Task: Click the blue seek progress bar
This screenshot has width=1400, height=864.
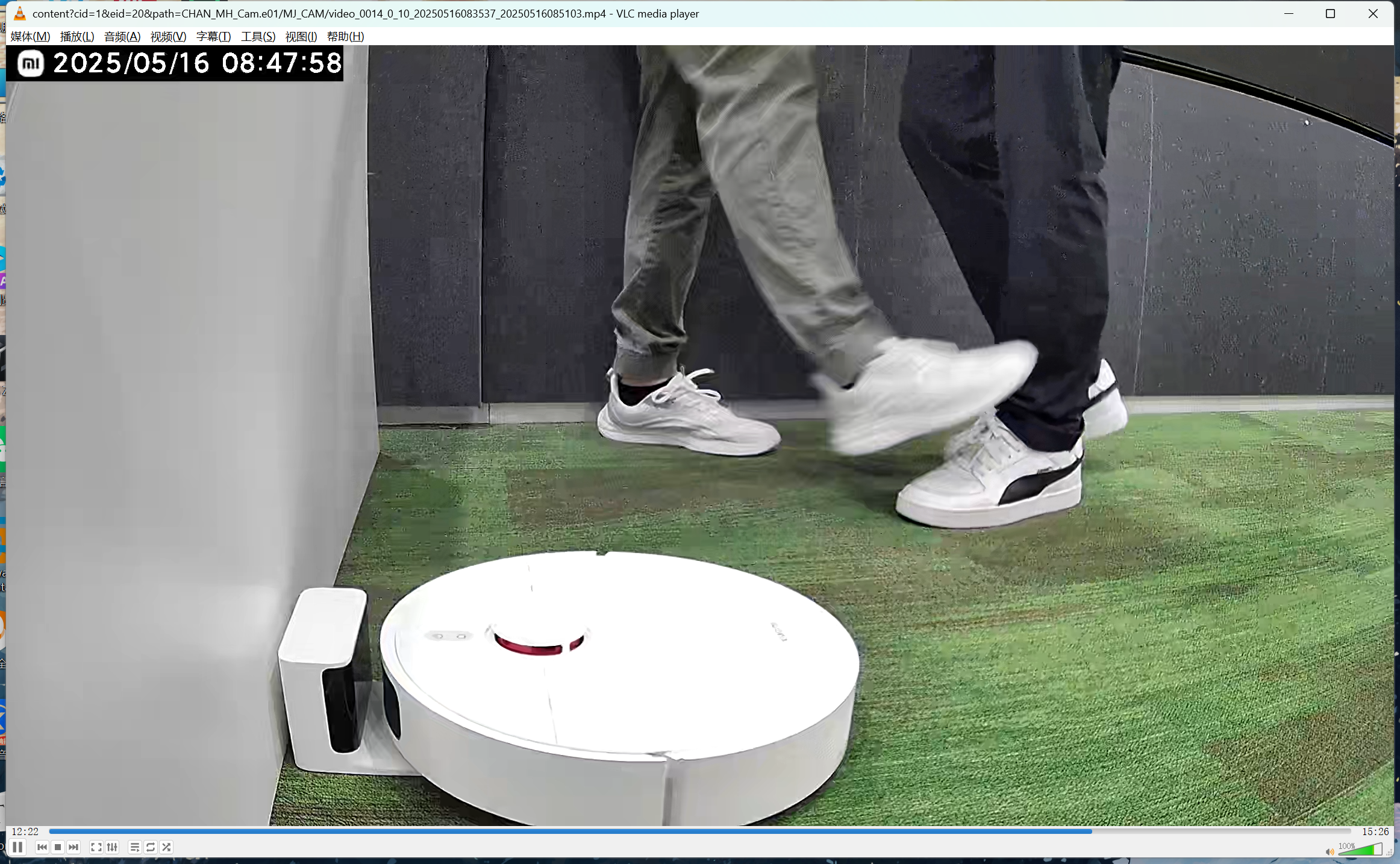Action: pos(602,831)
